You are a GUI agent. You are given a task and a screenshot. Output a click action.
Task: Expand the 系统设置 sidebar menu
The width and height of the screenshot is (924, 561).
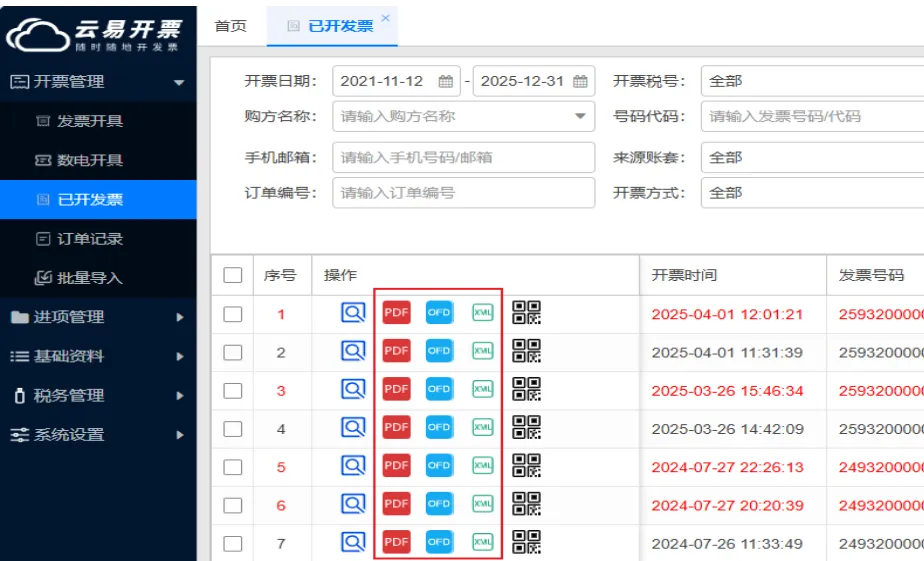click(x=98, y=435)
